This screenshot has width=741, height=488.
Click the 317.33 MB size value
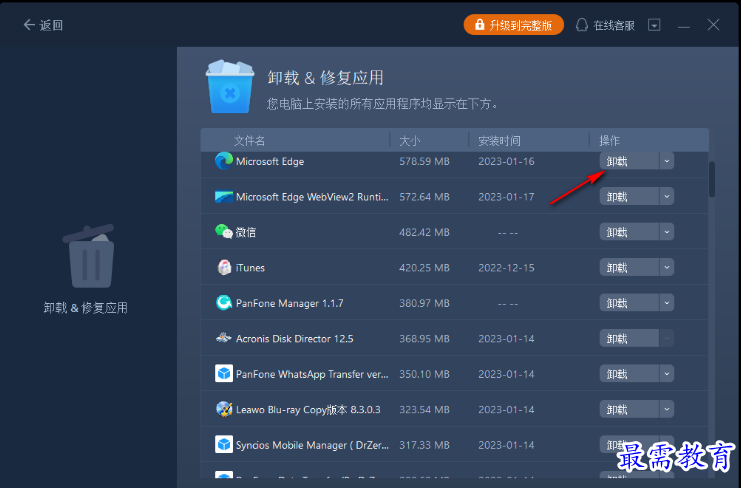(x=424, y=445)
